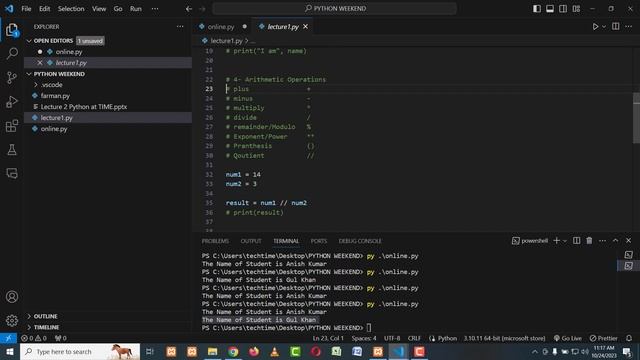Screen dimensions: 640x360
Task: Click the editor vertical scrollbar
Action: coord(636,118)
